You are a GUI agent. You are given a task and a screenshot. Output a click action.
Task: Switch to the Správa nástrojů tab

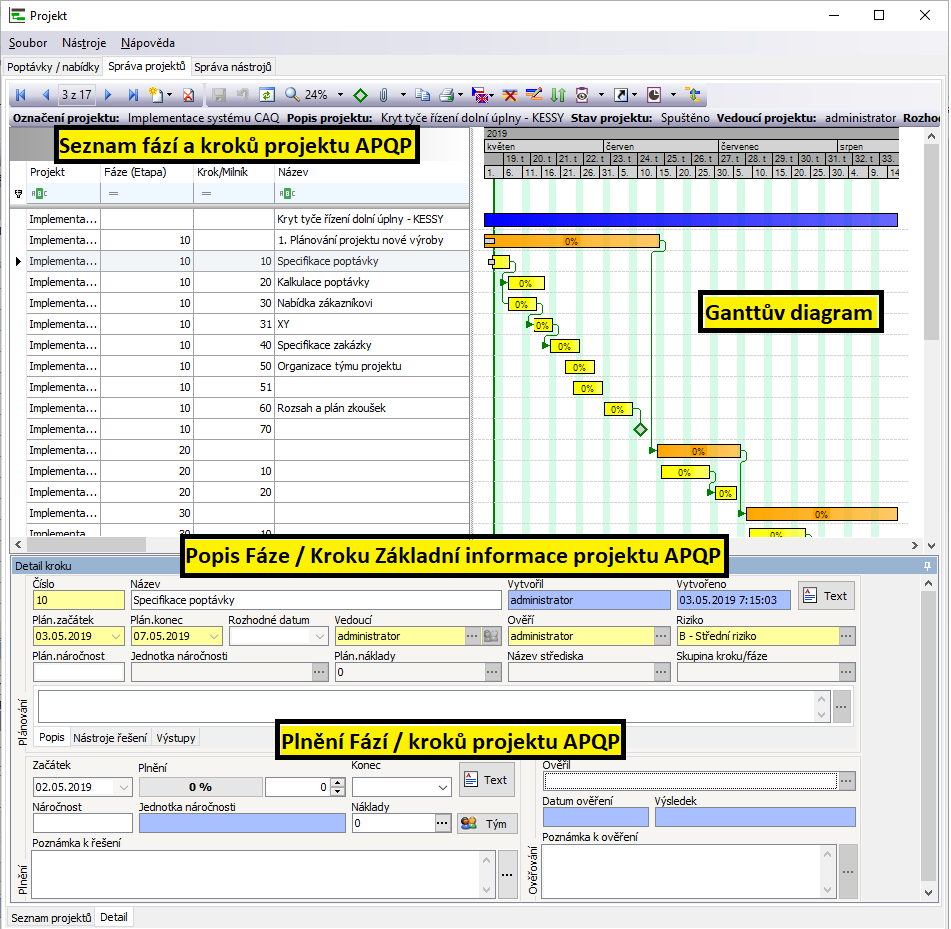tap(233, 67)
